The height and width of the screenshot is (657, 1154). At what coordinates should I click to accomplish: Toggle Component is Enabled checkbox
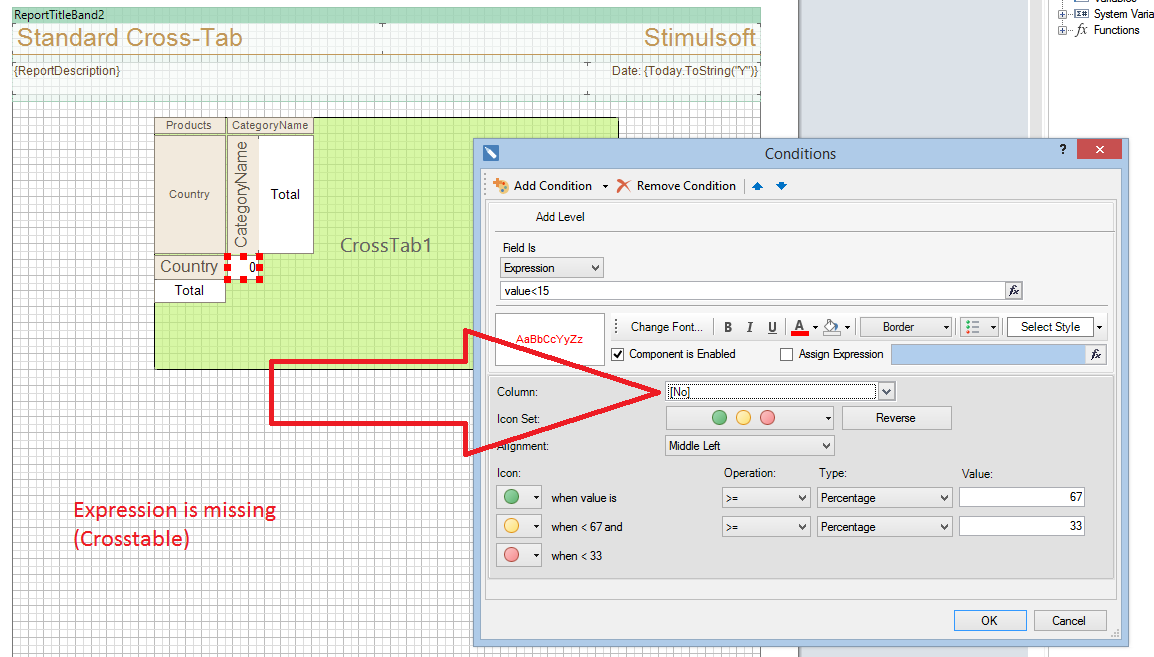click(x=618, y=355)
